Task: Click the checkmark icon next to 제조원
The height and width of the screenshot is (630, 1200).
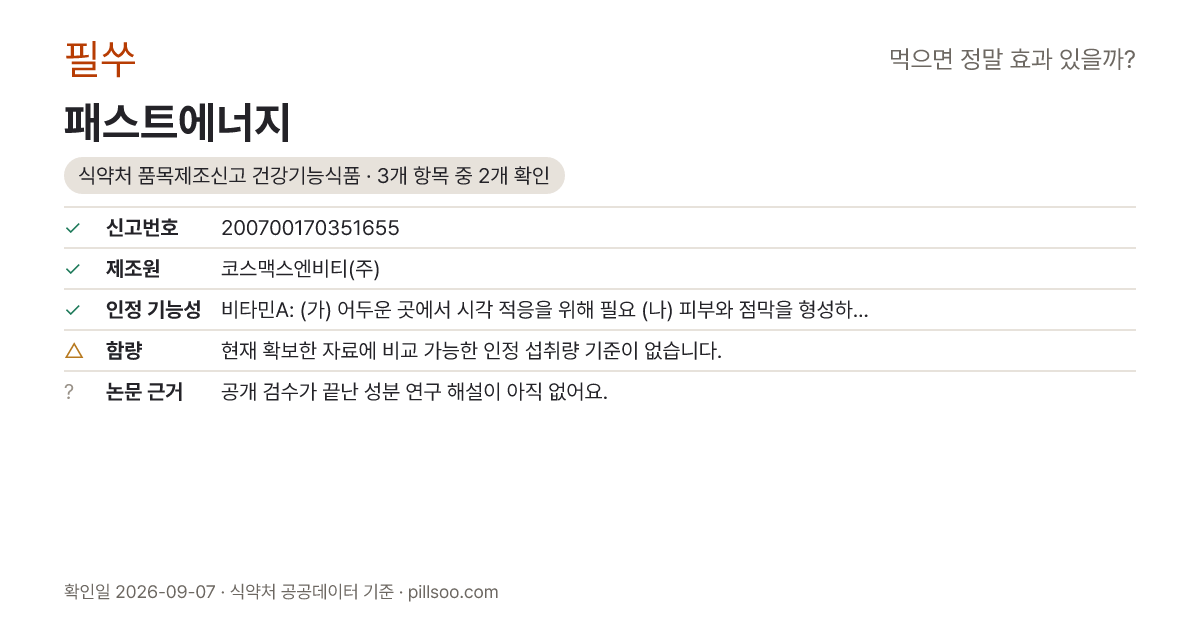Action: tap(72, 269)
